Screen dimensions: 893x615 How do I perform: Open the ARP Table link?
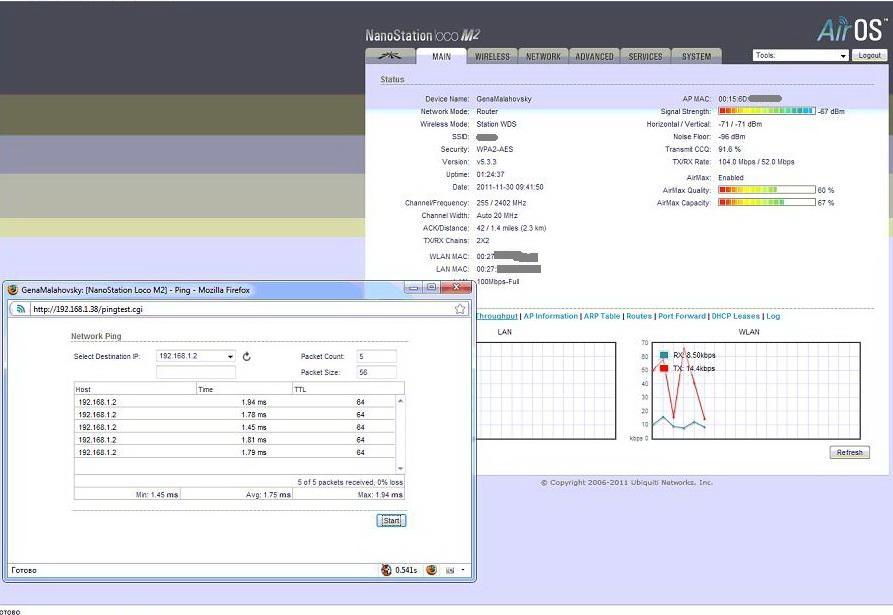click(x=602, y=316)
